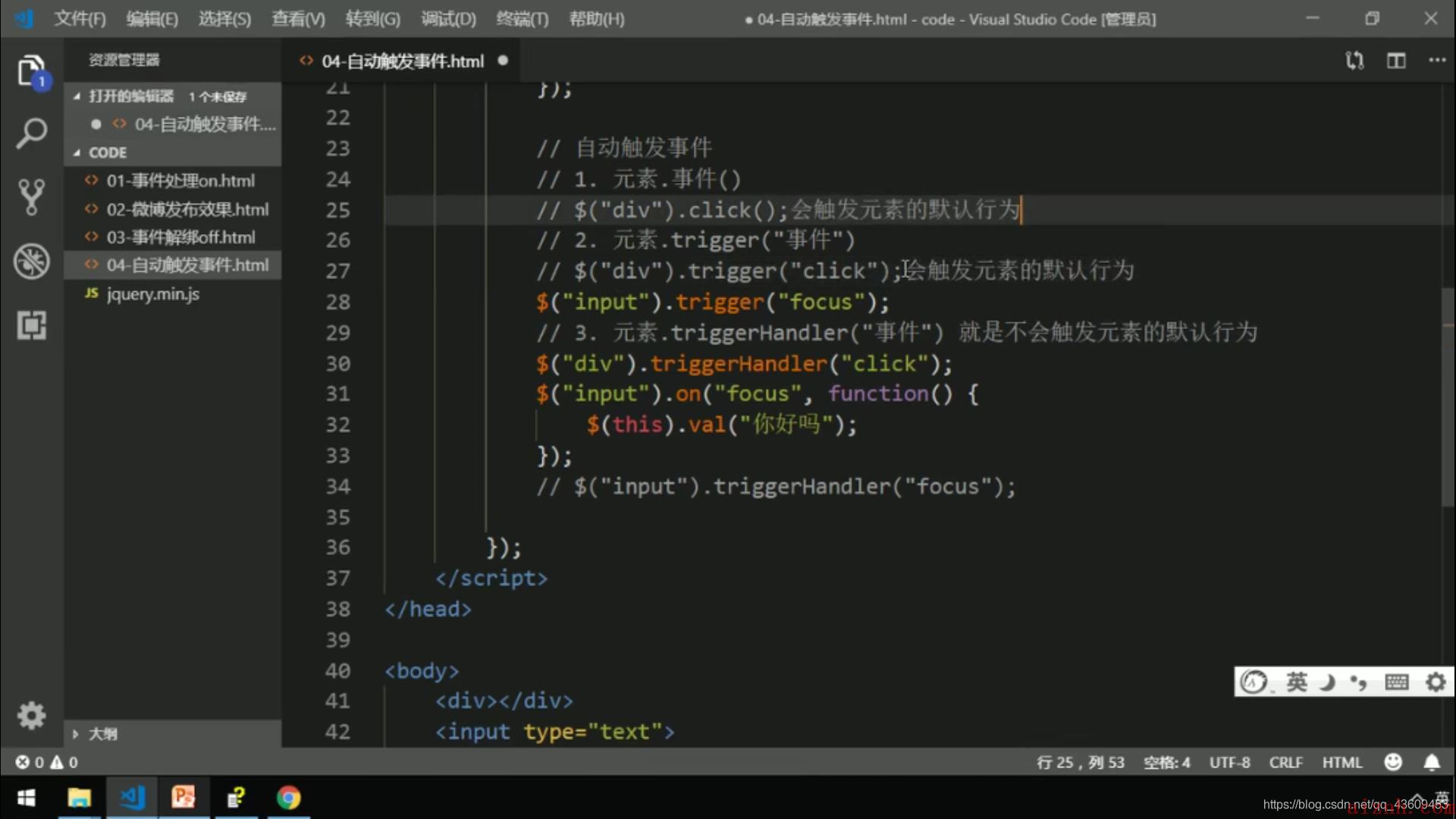Viewport: 1456px width, 819px height.
Task: Open PowerPoint from the taskbar
Action: 183,798
